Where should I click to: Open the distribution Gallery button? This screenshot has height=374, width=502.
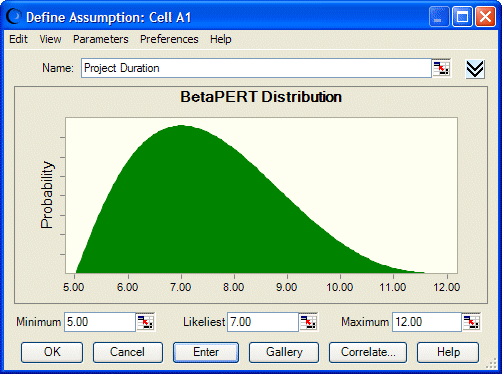click(x=284, y=352)
